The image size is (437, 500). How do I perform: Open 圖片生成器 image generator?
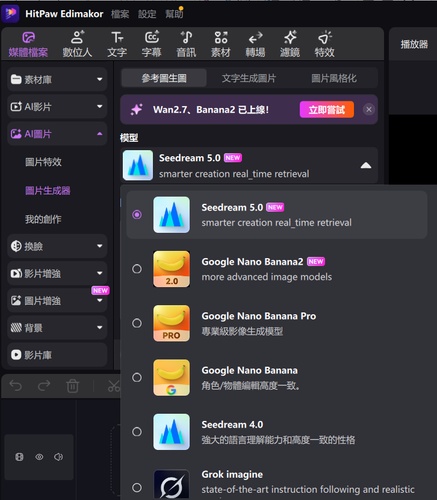click(x=48, y=191)
